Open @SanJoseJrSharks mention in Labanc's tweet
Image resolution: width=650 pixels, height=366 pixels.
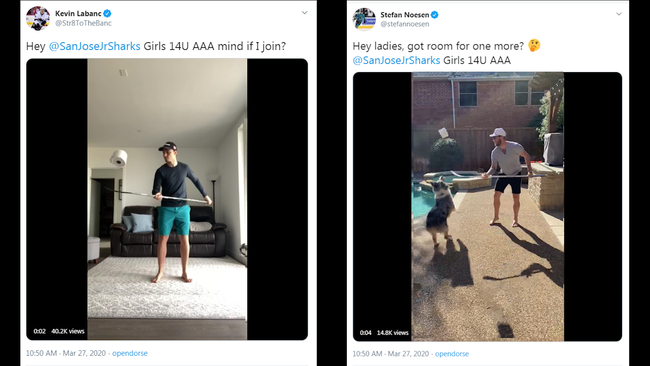(95, 46)
